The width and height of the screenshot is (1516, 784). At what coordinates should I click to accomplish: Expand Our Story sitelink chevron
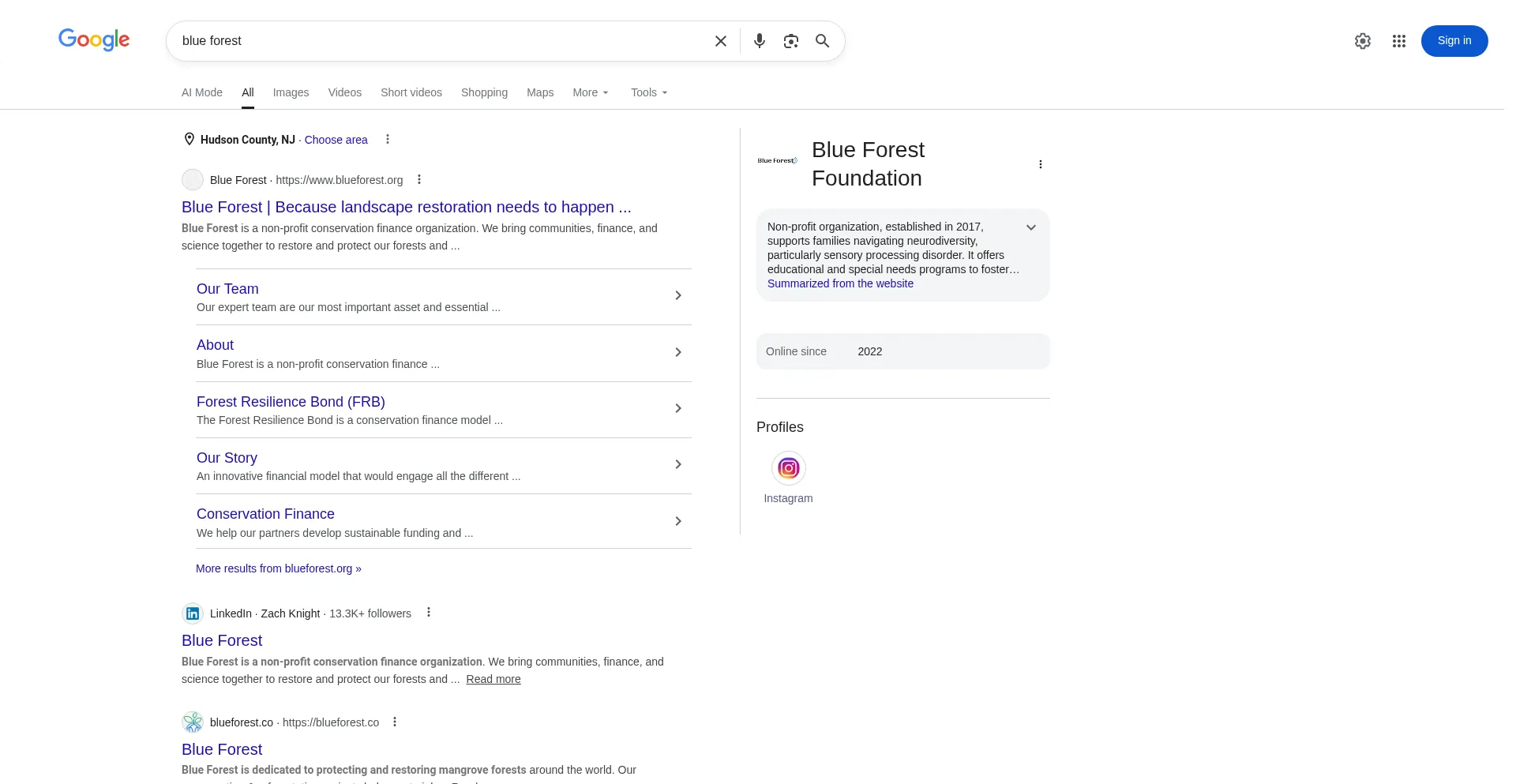click(x=678, y=464)
